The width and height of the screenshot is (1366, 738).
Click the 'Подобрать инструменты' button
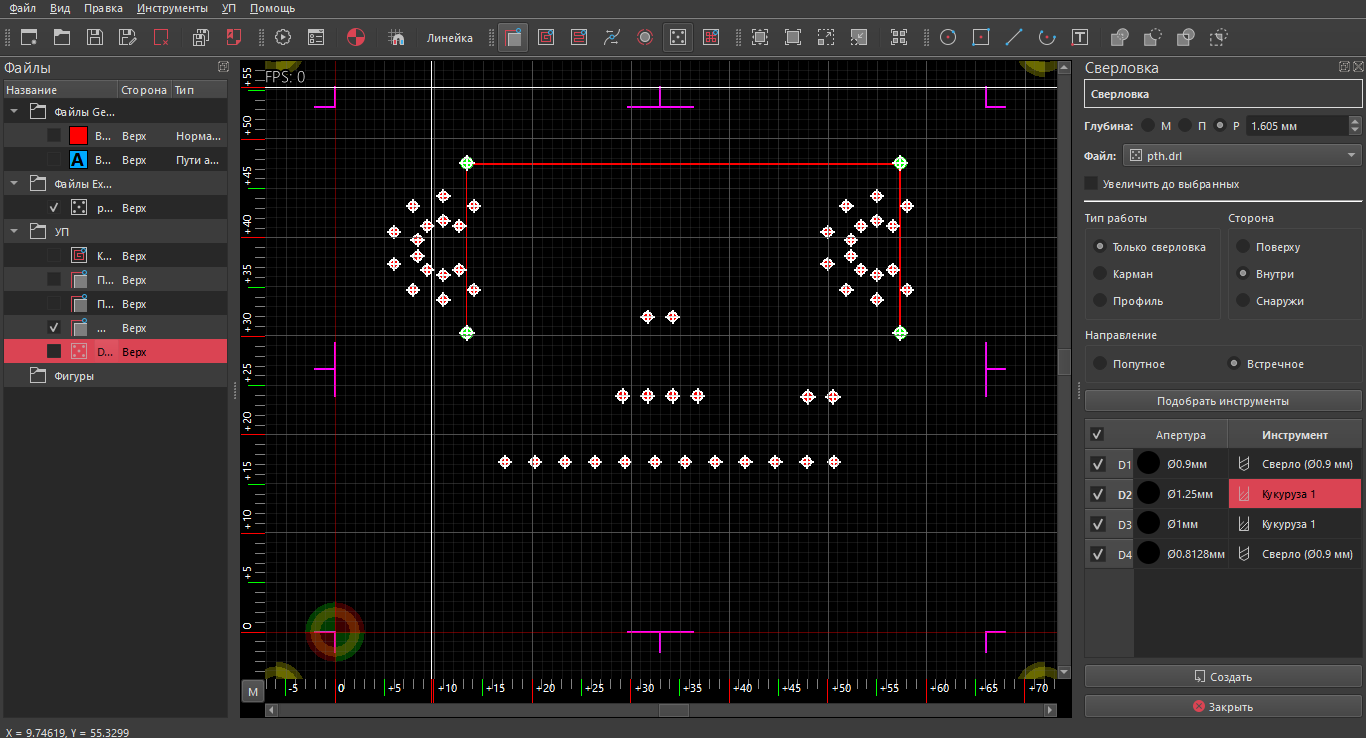[x=1223, y=401]
